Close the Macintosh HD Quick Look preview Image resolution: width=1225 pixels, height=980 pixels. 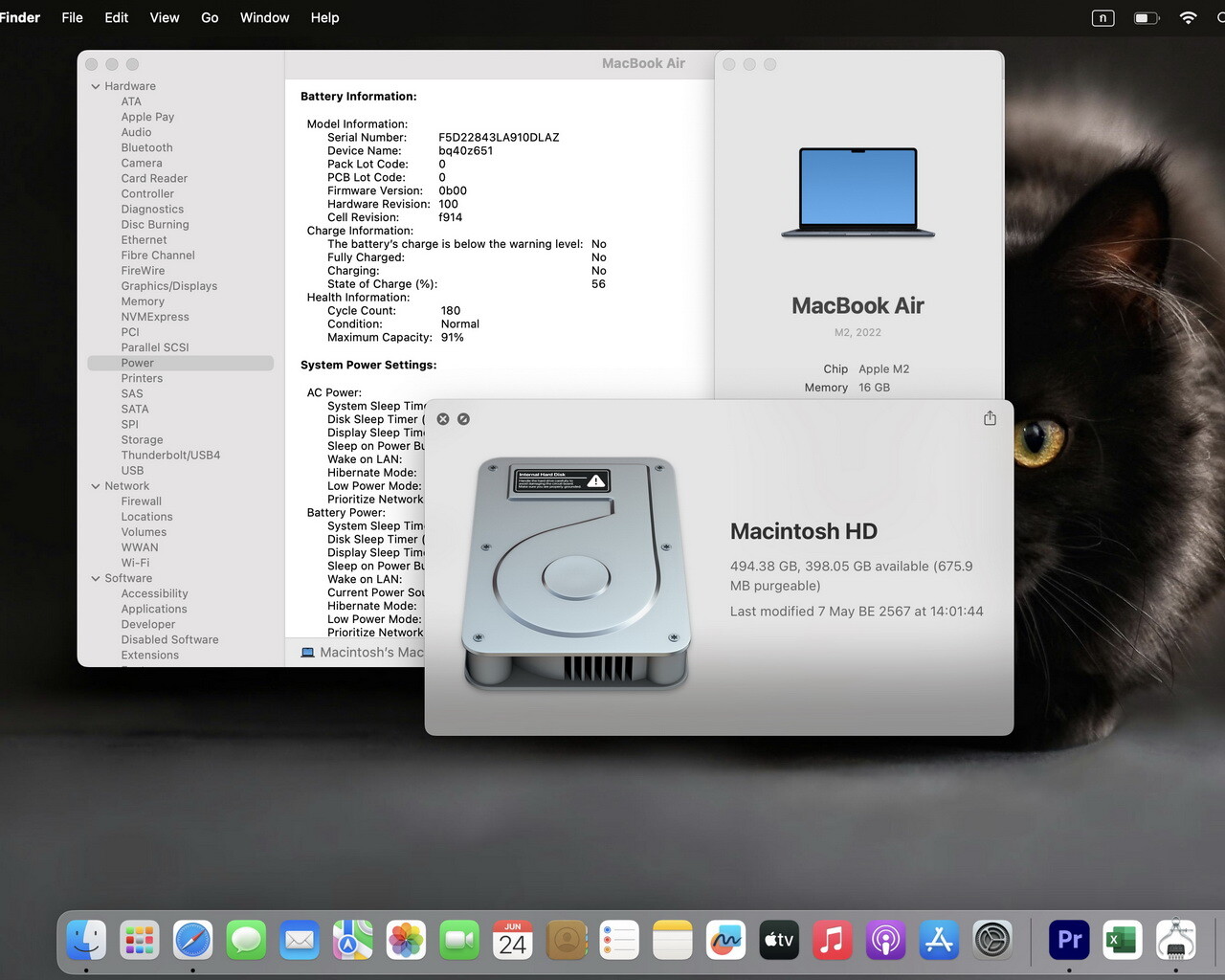(443, 419)
